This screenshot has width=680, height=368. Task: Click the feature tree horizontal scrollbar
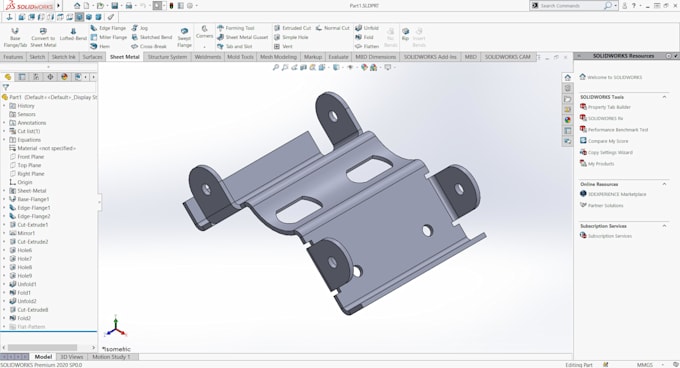(x=42, y=348)
